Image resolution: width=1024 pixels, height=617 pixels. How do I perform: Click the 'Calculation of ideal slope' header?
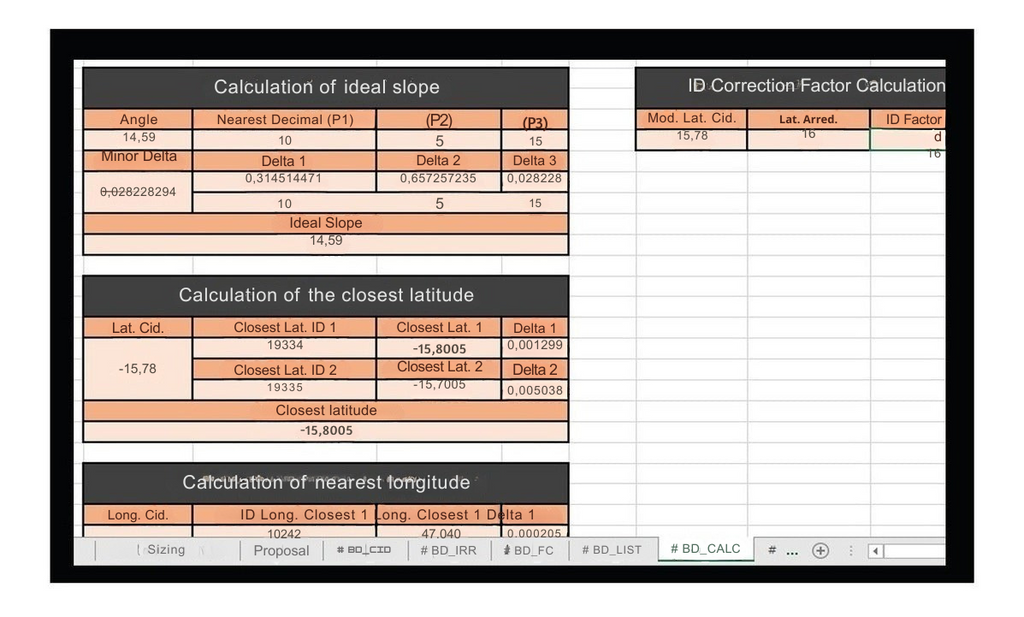326,87
